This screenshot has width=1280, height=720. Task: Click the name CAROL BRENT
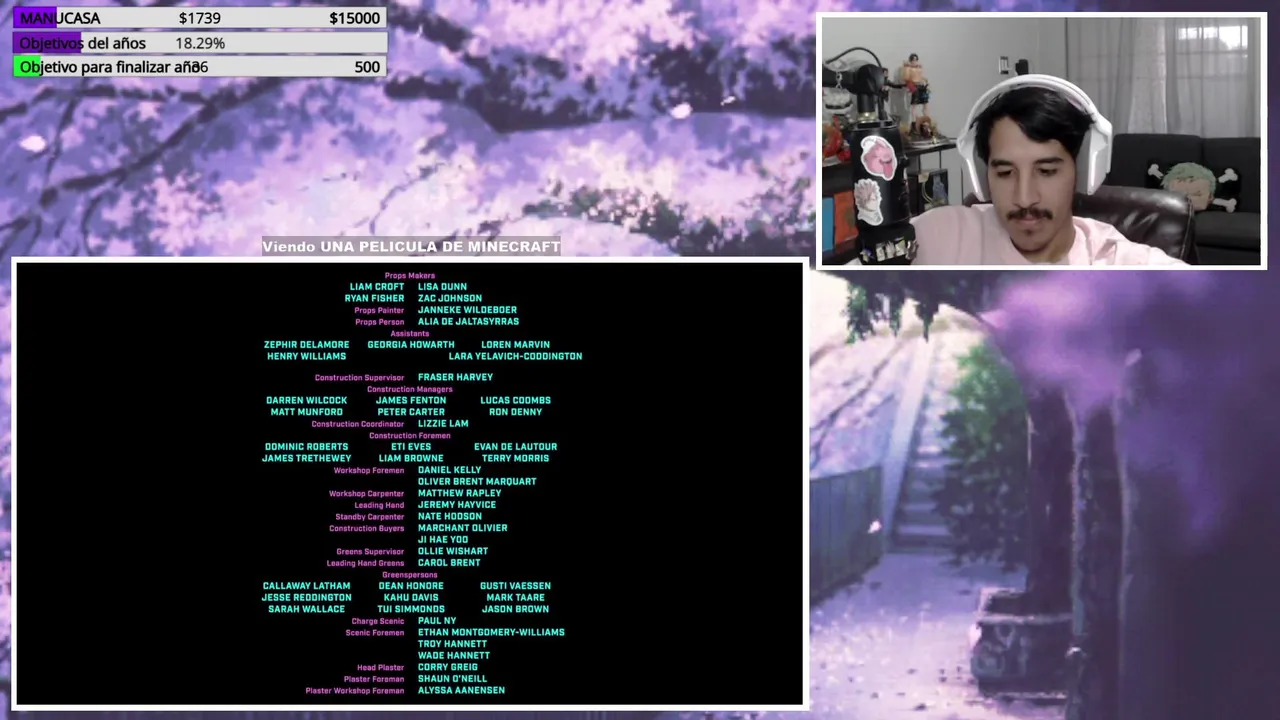[x=449, y=563]
